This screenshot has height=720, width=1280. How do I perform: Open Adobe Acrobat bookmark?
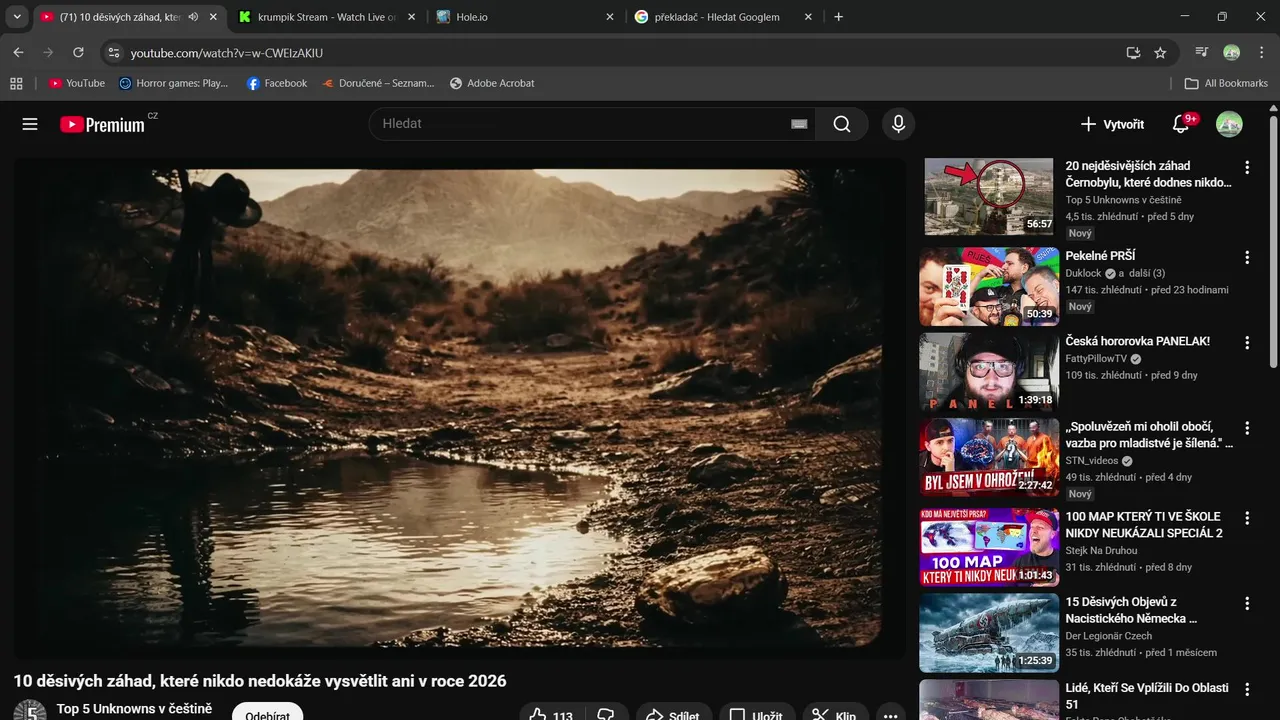[x=492, y=83]
